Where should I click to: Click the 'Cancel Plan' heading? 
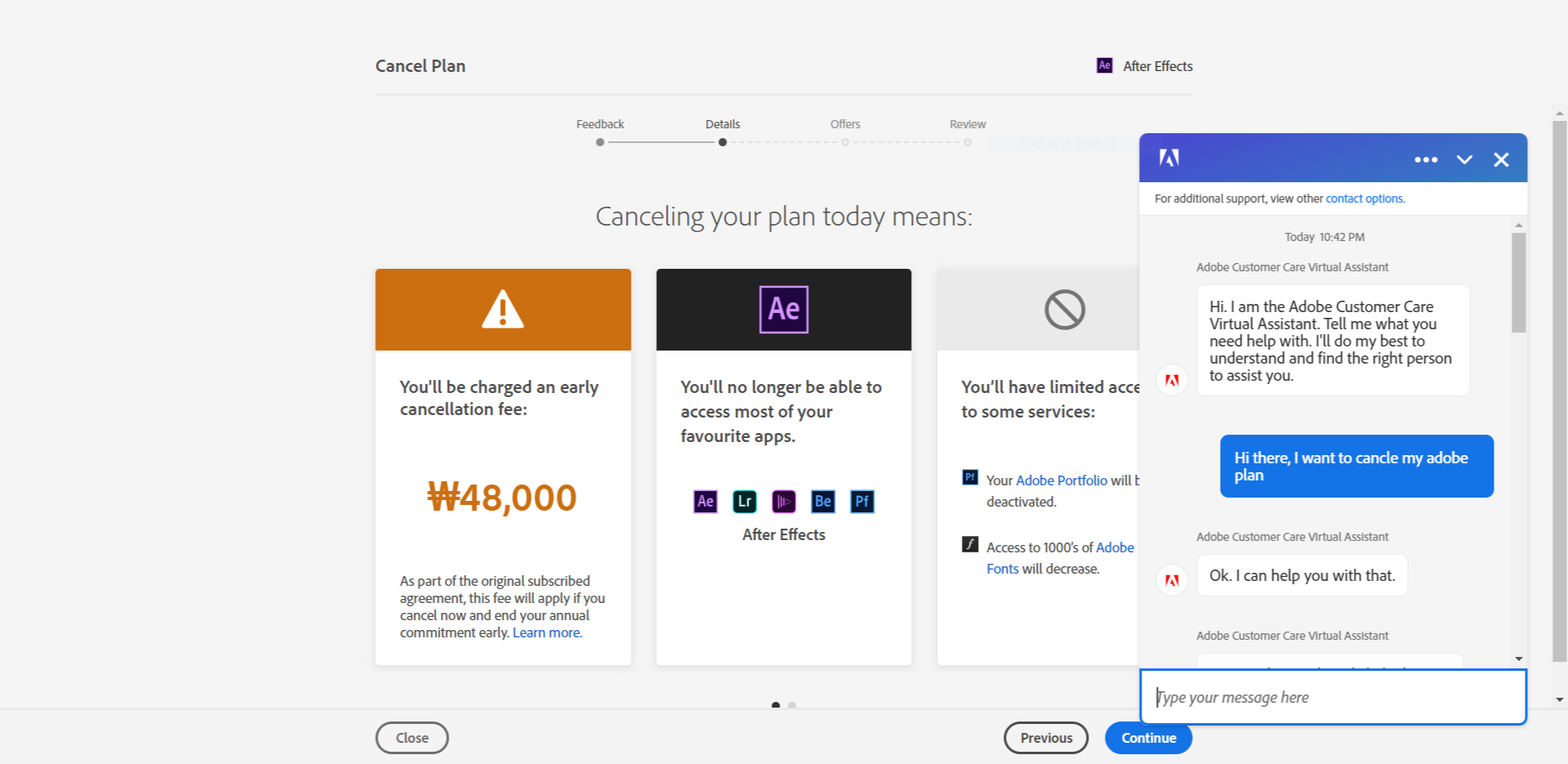tap(420, 66)
